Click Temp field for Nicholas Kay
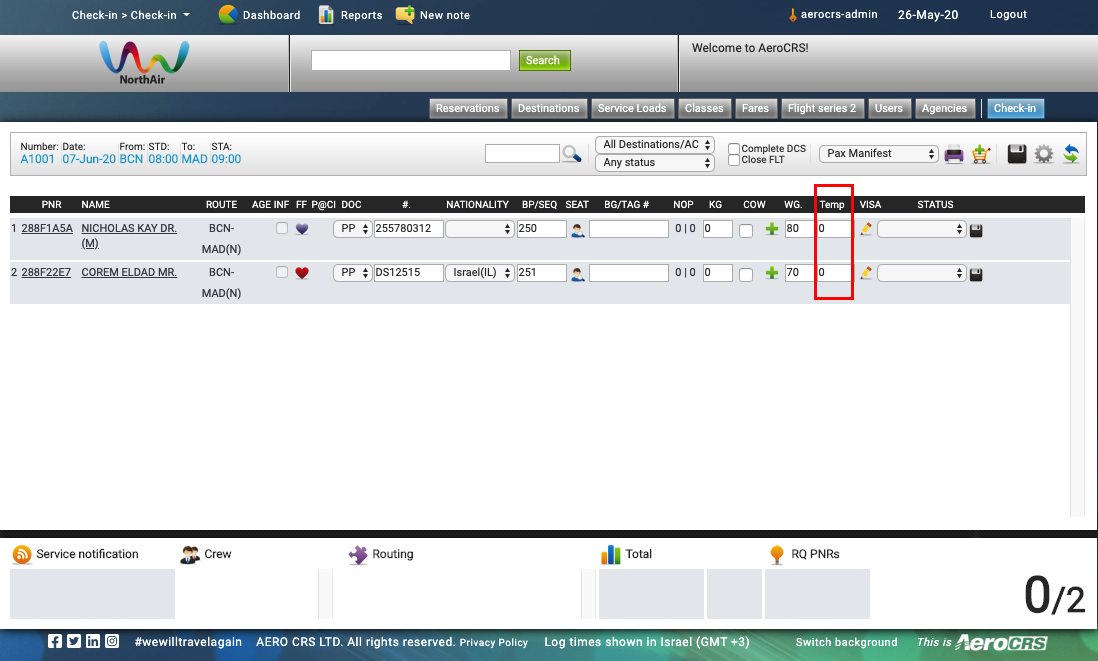The width and height of the screenshot is (1098, 661). click(833, 229)
